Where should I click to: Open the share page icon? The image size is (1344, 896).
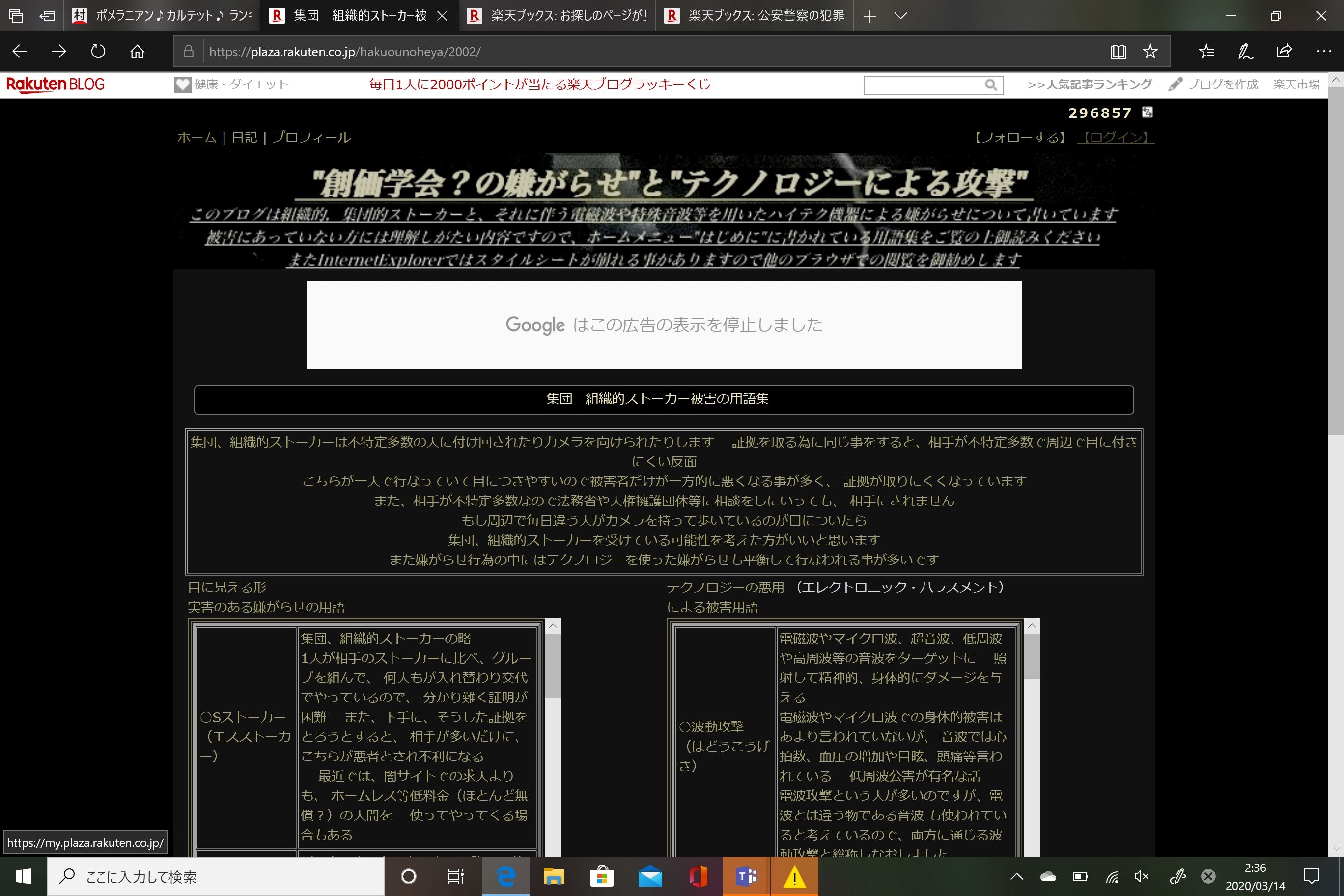[1284, 52]
